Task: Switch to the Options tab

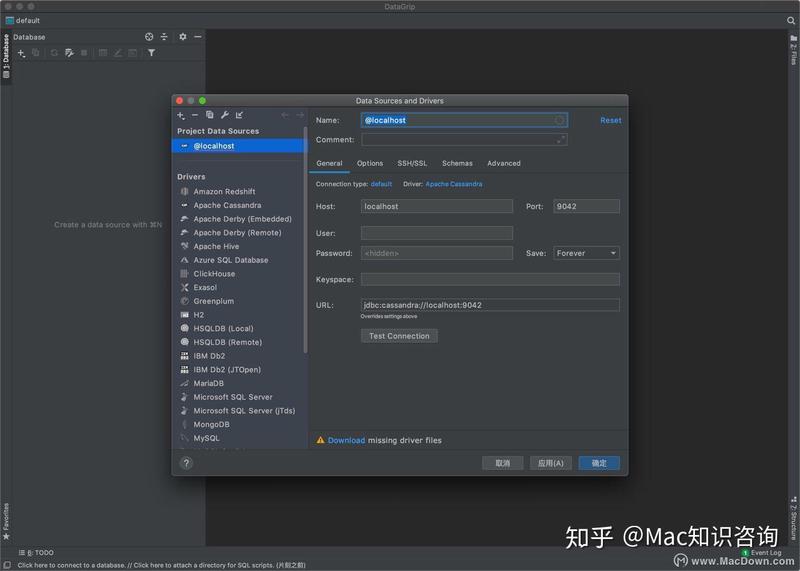Action: (x=370, y=163)
